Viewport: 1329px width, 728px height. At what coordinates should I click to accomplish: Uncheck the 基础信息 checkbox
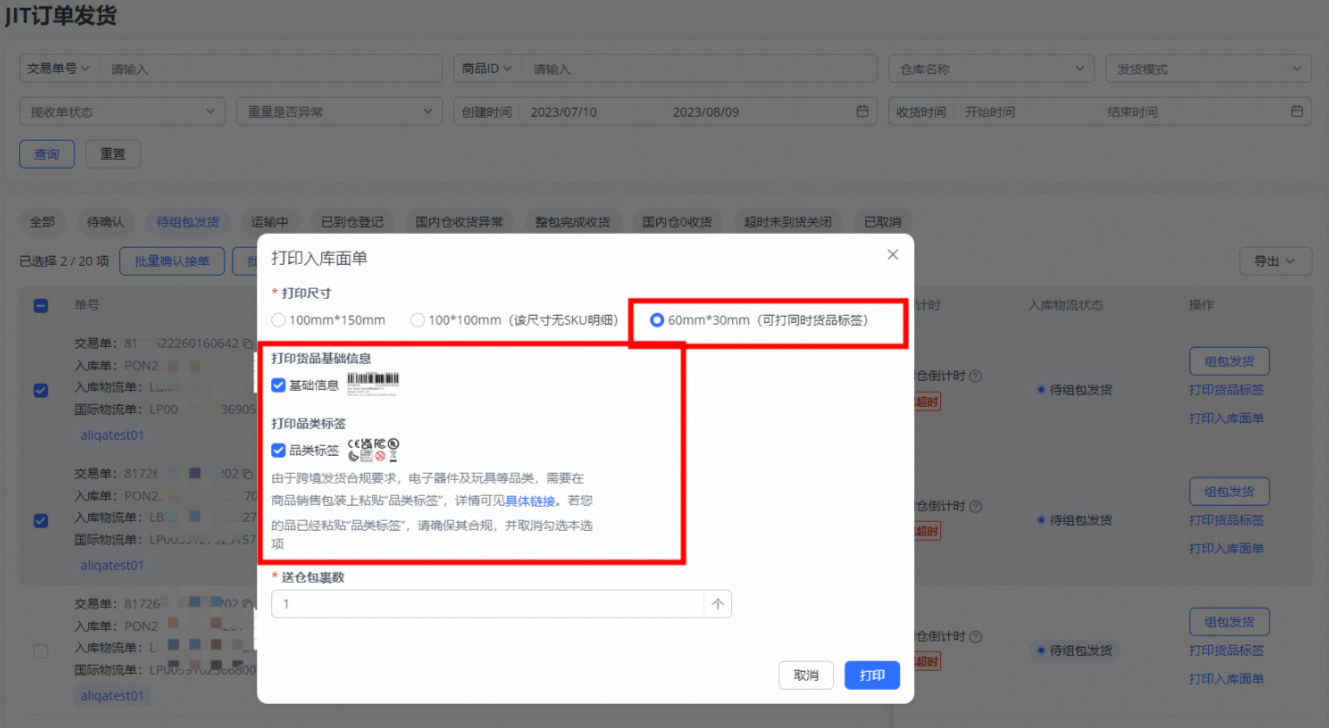(x=279, y=385)
